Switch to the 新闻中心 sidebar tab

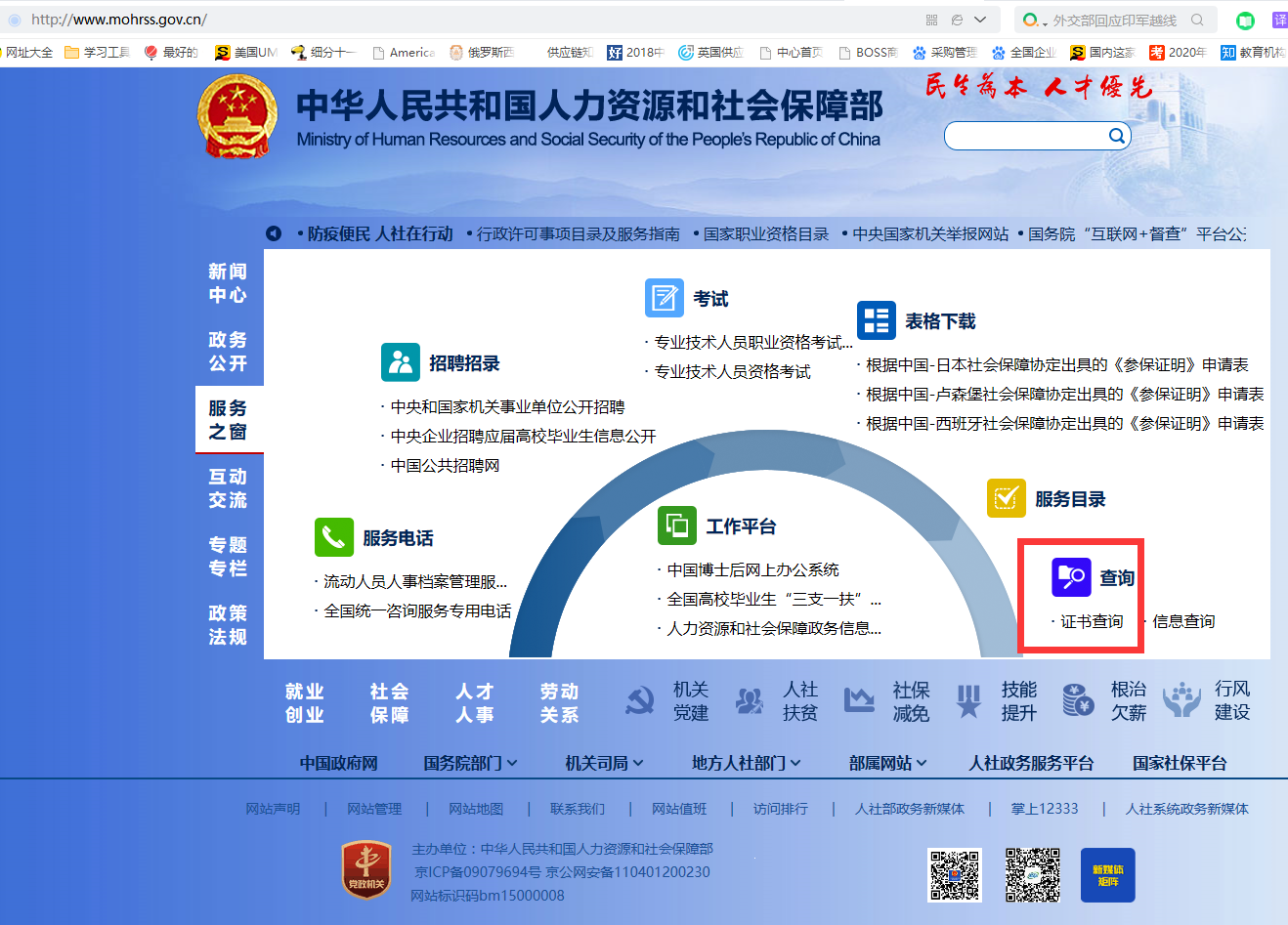229,282
